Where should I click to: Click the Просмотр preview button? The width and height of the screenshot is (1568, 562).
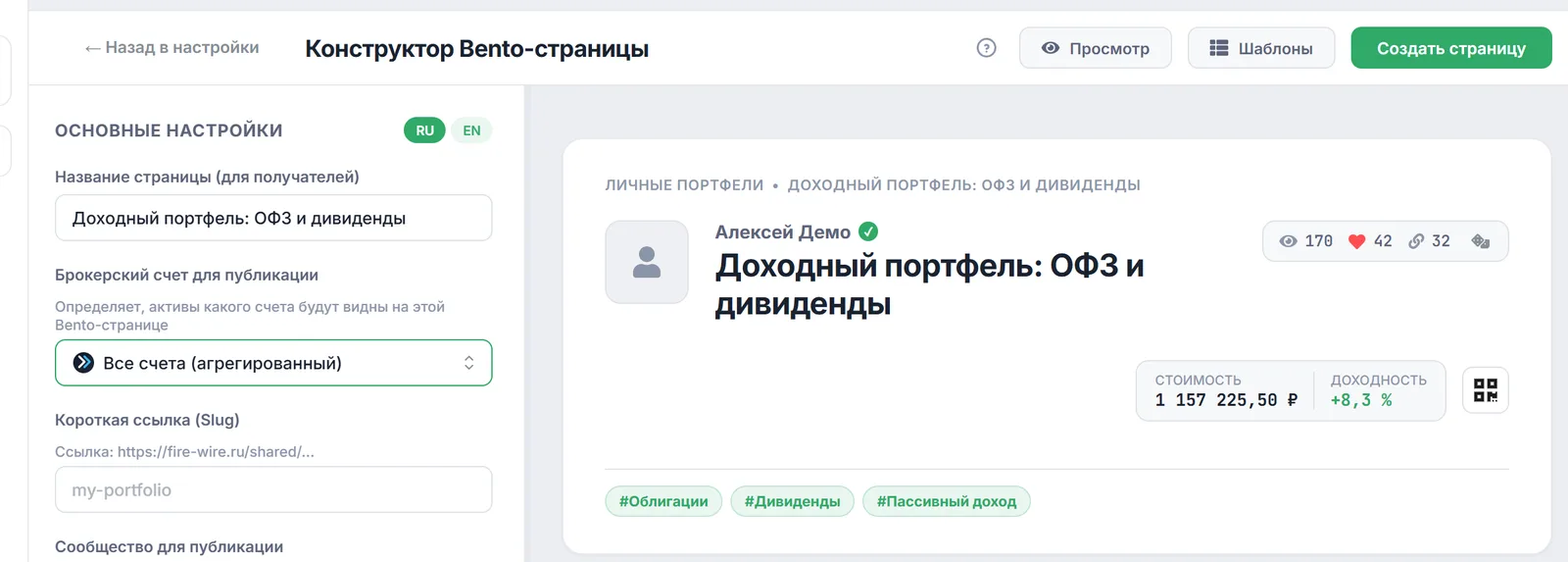point(1095,48)
